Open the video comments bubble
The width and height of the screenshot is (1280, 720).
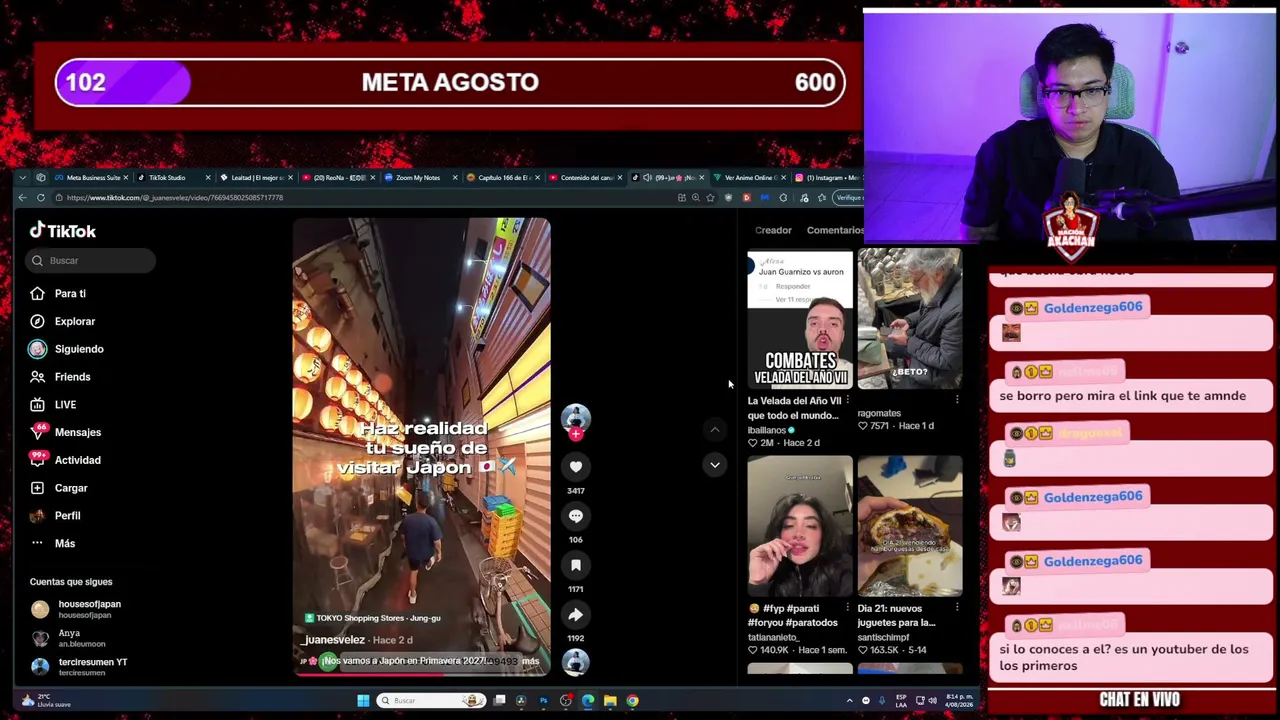click(575, 516)
